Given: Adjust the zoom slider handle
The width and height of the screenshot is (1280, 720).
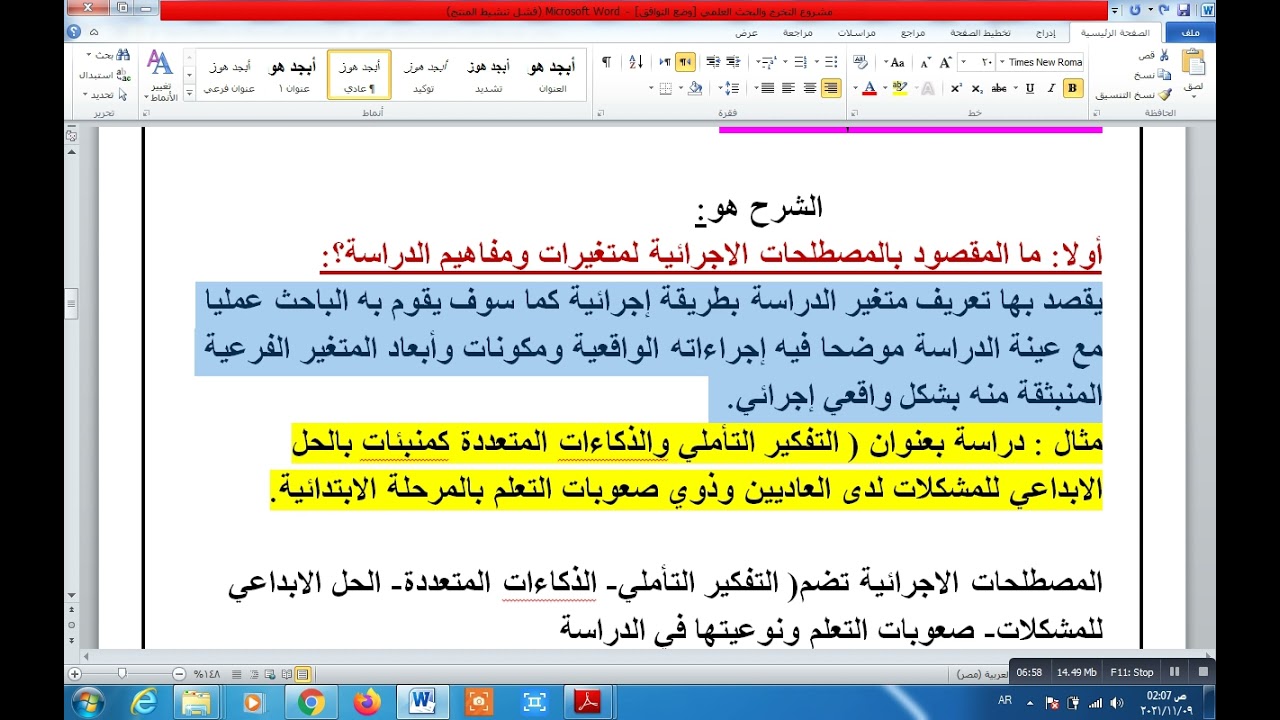Looking at the screenshot, I should tap(122, 674).
